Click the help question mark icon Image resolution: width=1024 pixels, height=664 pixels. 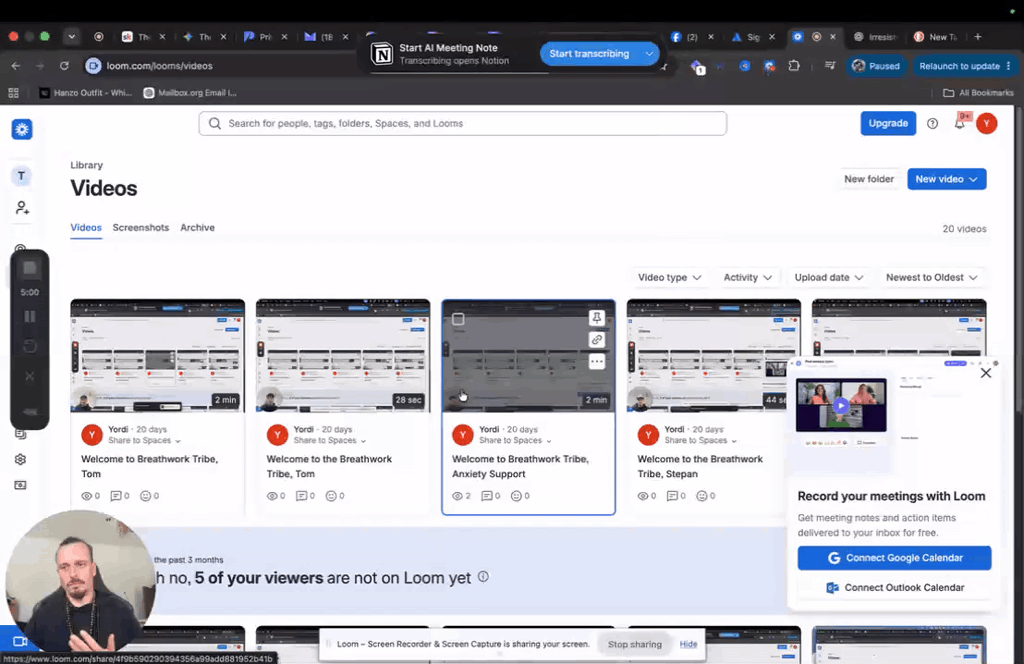click(x=932, y=123)
